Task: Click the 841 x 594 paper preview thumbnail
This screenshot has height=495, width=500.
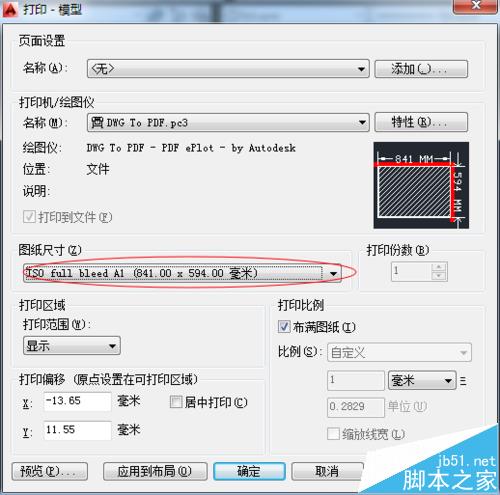Action: click(421, 185)
